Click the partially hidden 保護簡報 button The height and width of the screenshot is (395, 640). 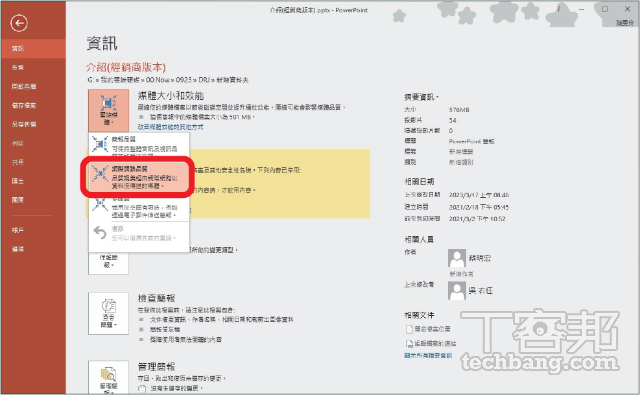(x=109, y=263)
